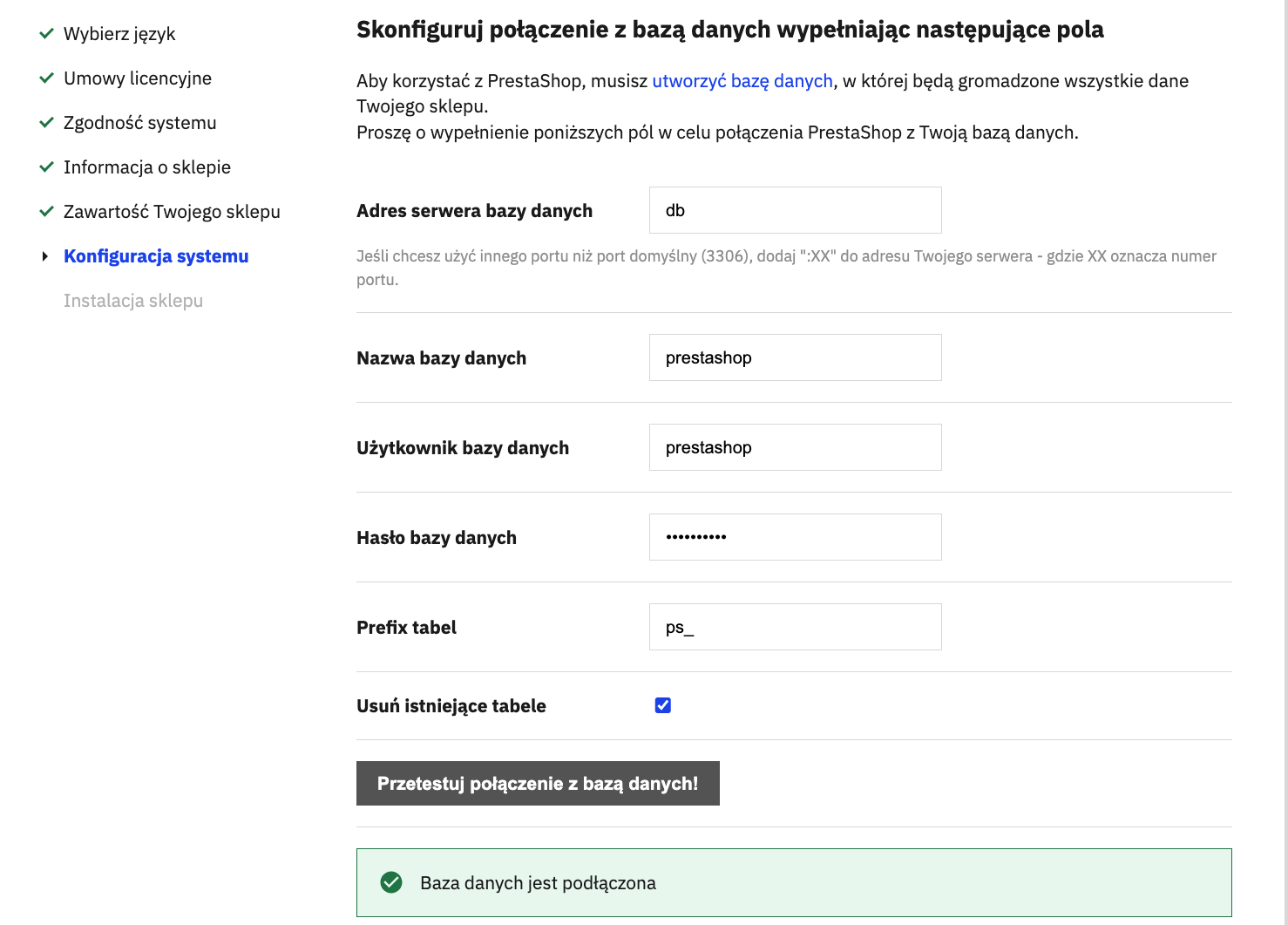Click the Skonfiguruj połączenie z bazą danych heading
Viewport: 1288px width, 925px height.
tap(730, 30)
